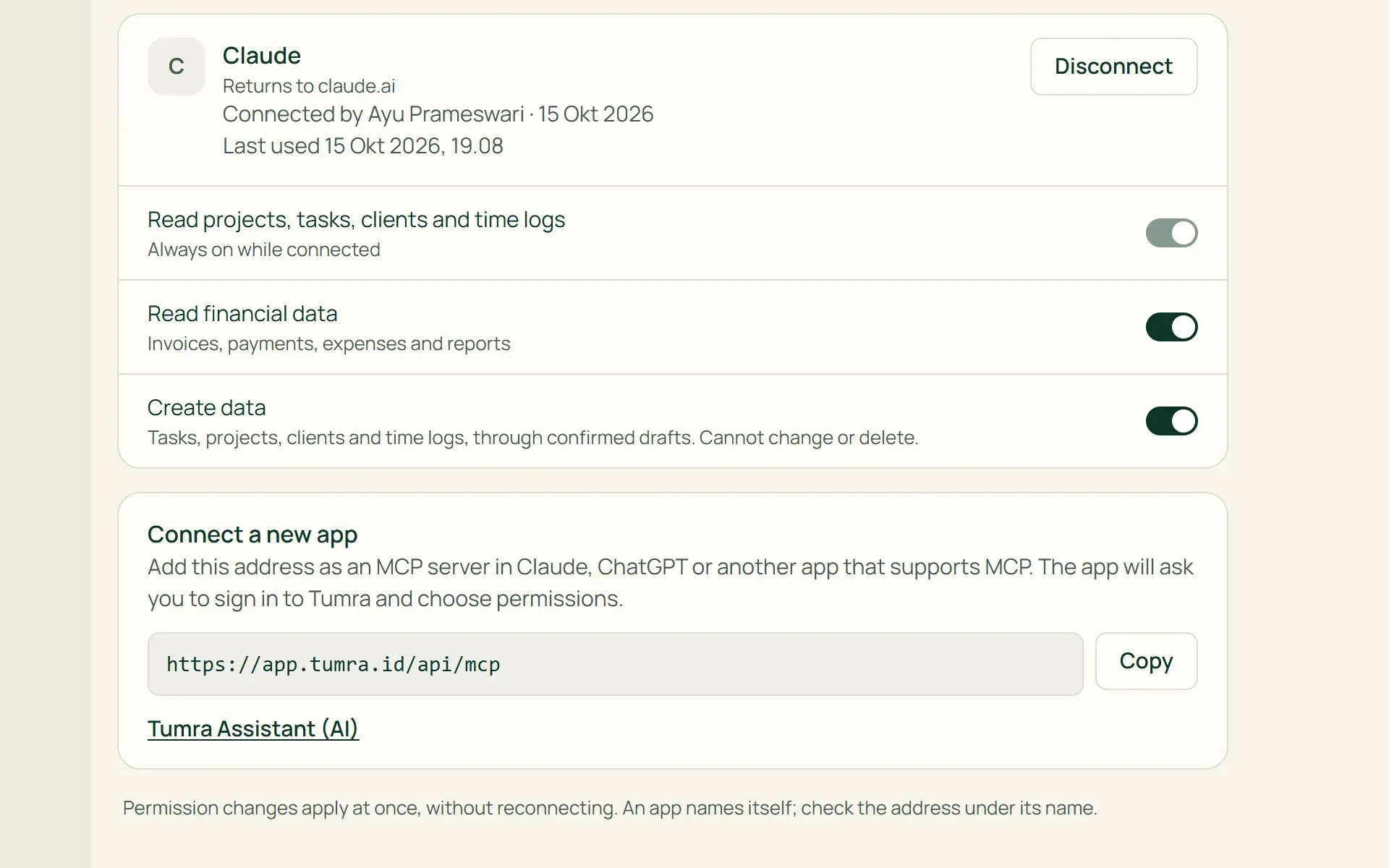Select the MCP address field
The image size is (1389, 868).
(x=615, y=664)
